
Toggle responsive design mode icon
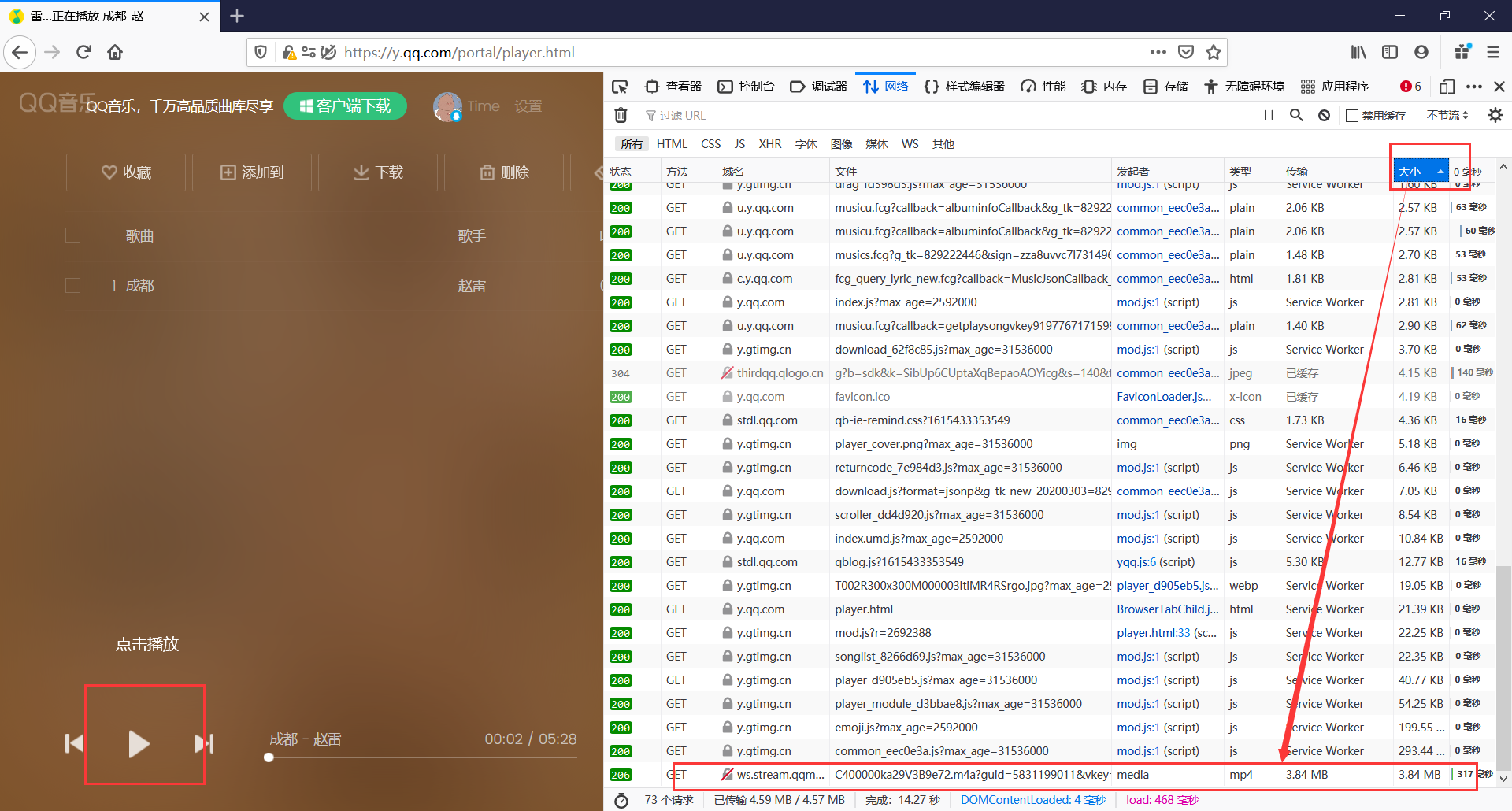pos(1447,87)
